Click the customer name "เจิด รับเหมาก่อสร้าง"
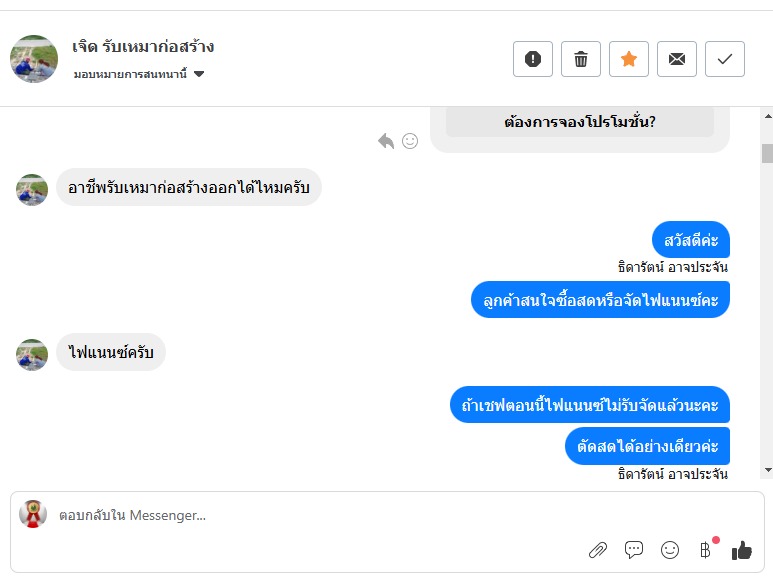The image size is (773, 576). click(143, 46)
